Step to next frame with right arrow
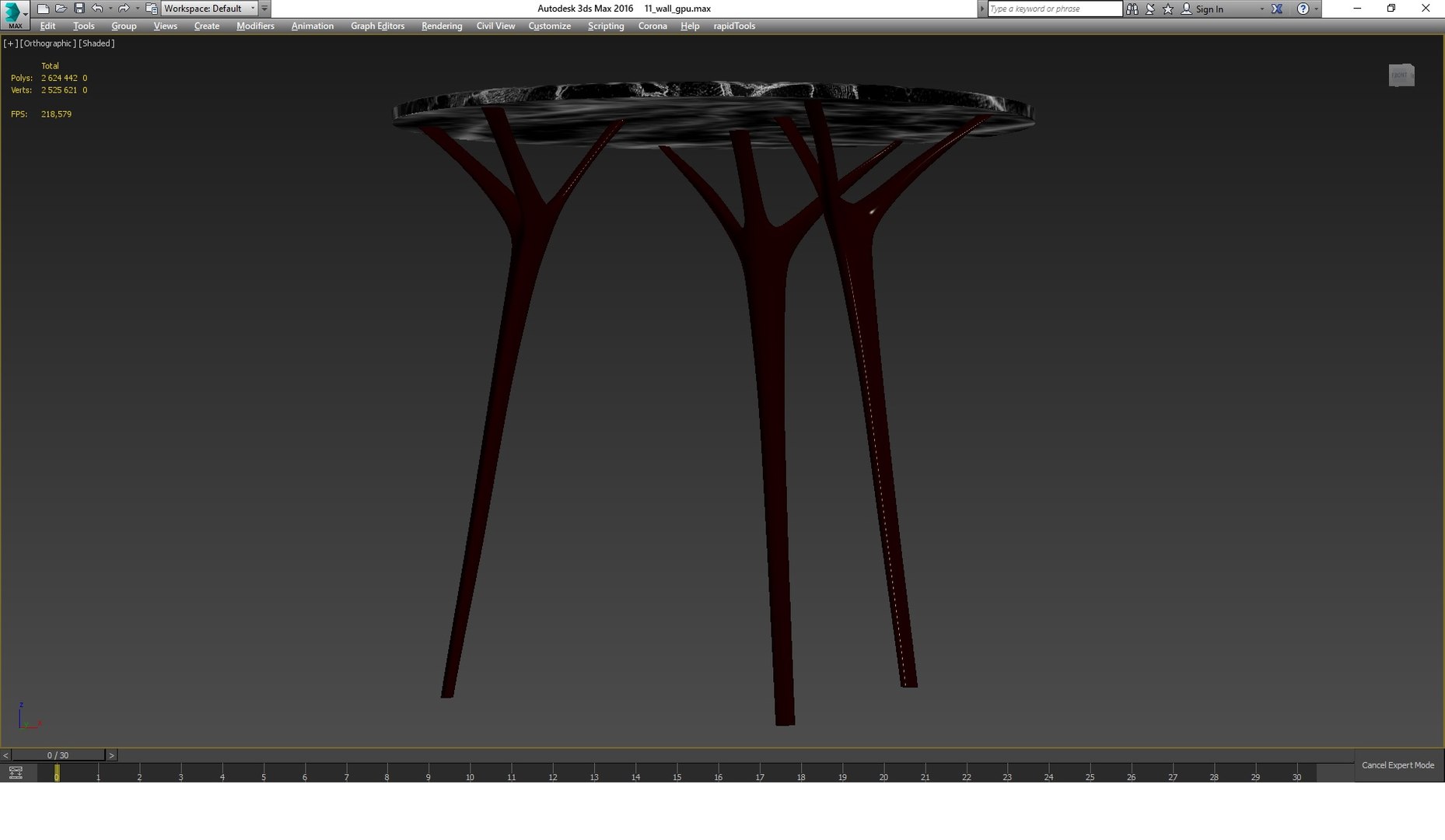This screenshot has height=840, width=1445. point(111,755)
